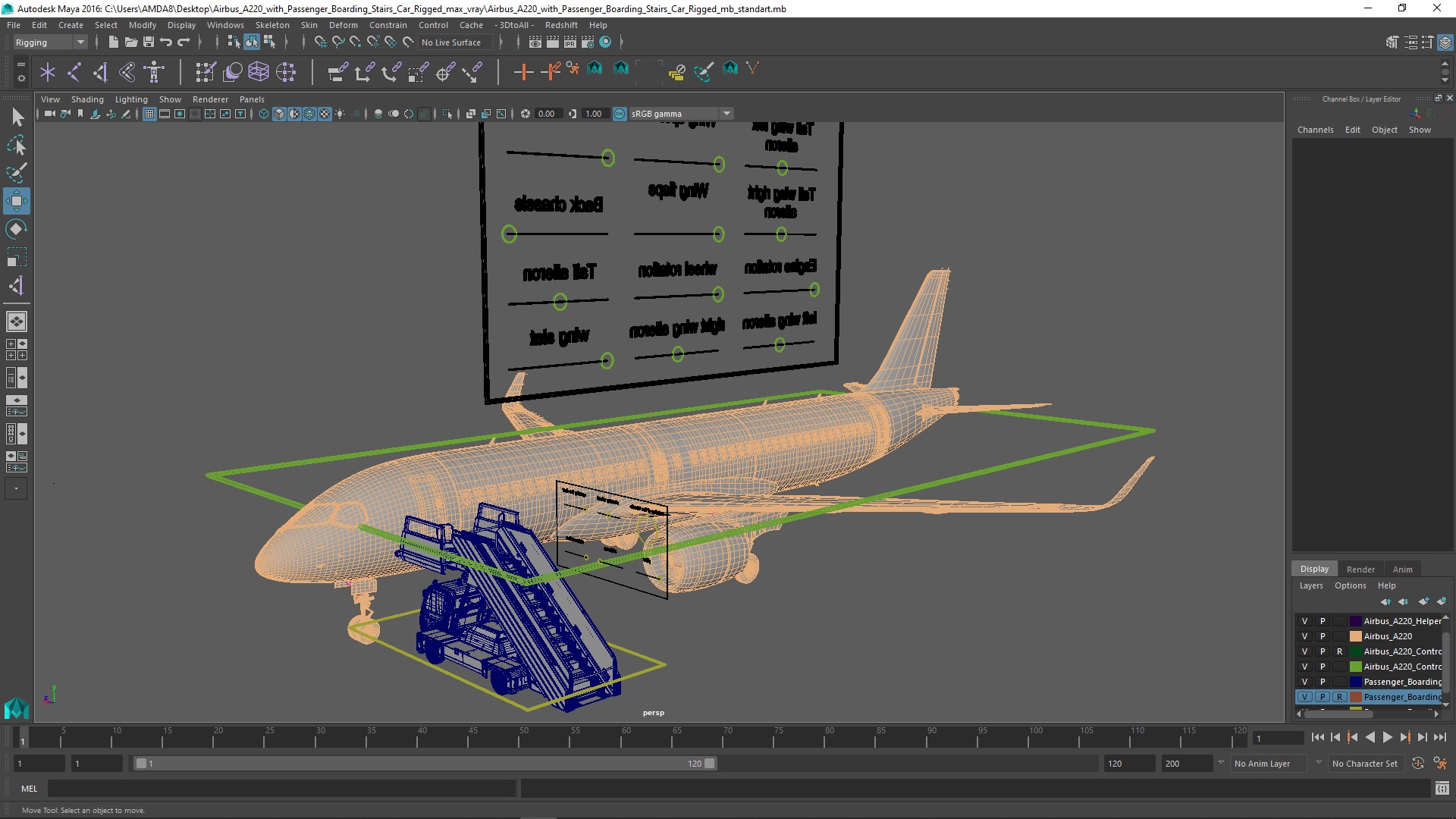
Task: Go to end of playback range
Action: (1439, 737)
